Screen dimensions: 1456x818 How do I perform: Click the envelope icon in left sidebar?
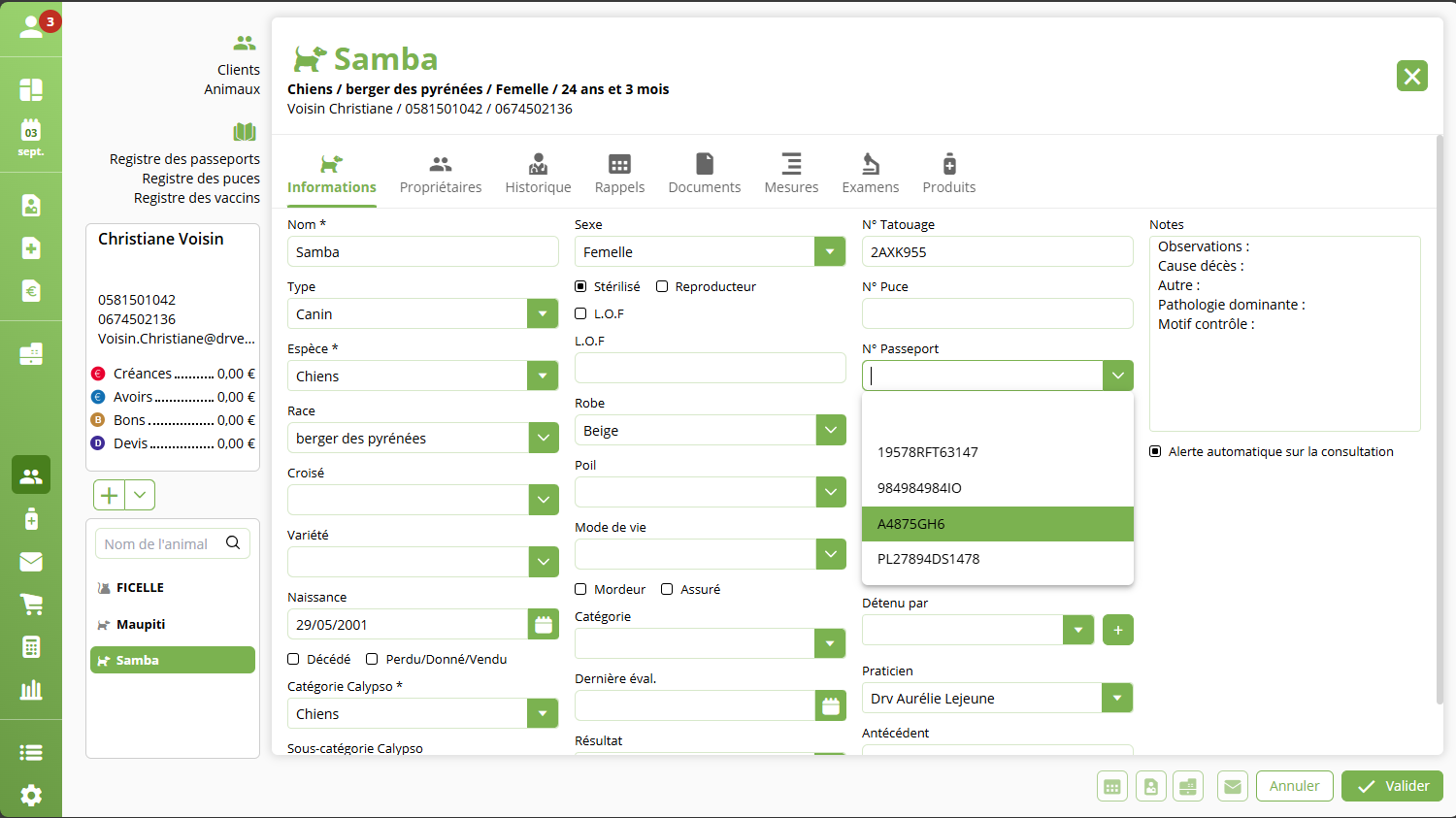point(31,562)
